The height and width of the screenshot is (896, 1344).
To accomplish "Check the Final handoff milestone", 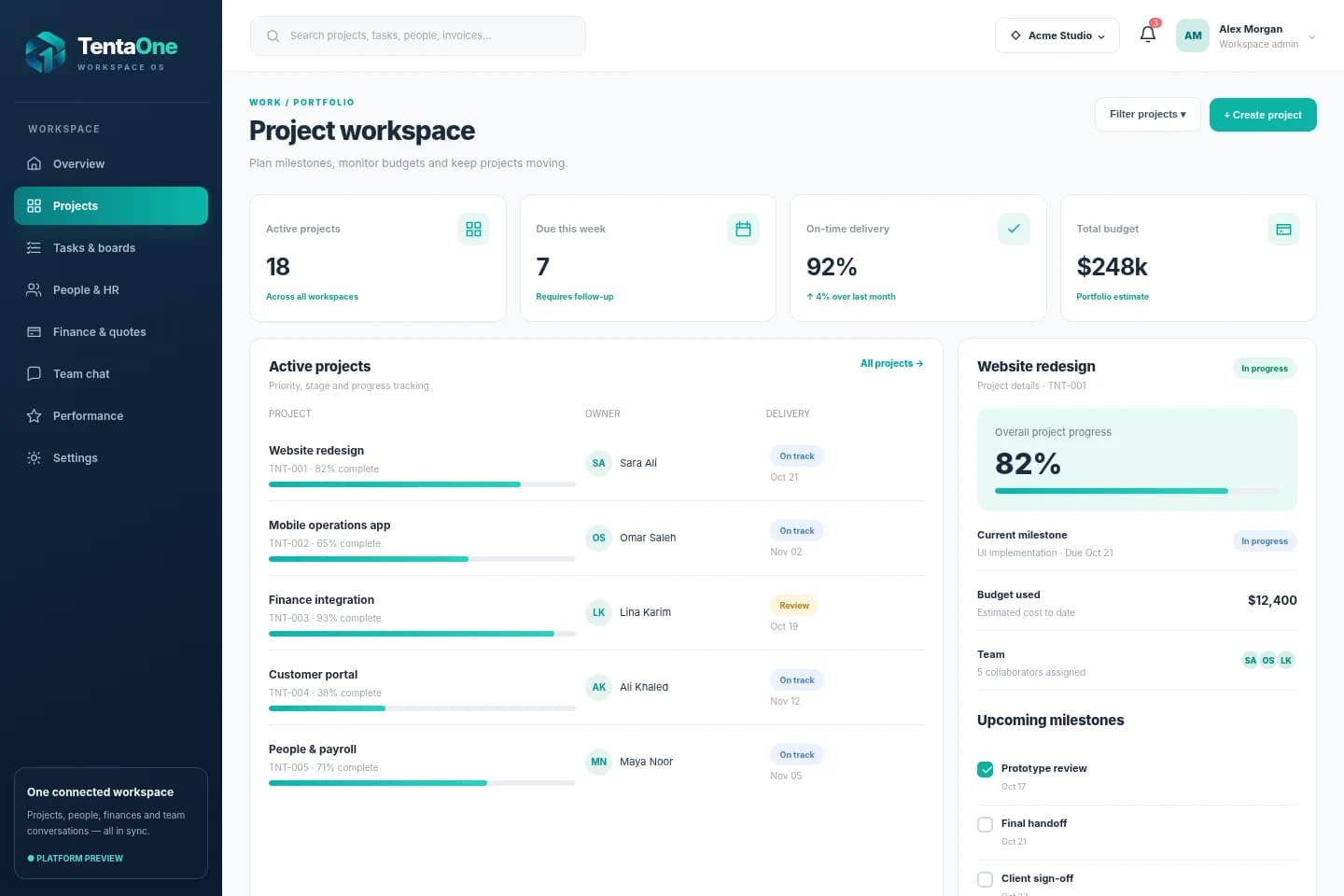I will pyautogui.click(x=985, y=824).
